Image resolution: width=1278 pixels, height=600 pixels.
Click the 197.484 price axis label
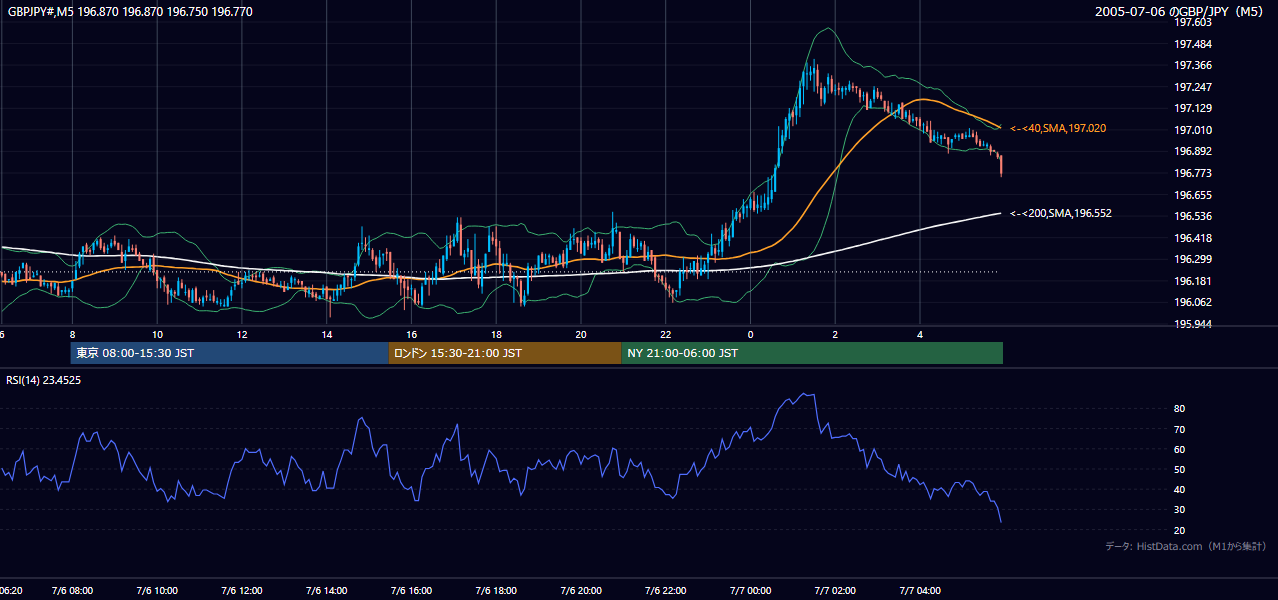pos(1193,44)
